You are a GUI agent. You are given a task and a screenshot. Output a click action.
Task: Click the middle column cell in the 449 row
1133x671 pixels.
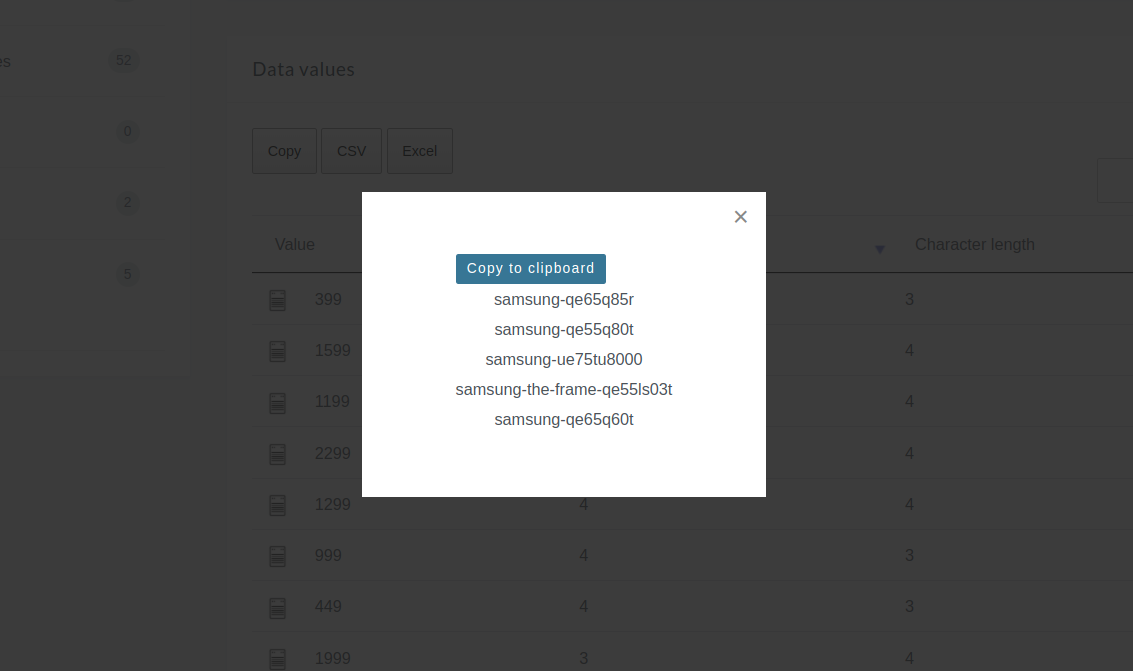(583, 607)
